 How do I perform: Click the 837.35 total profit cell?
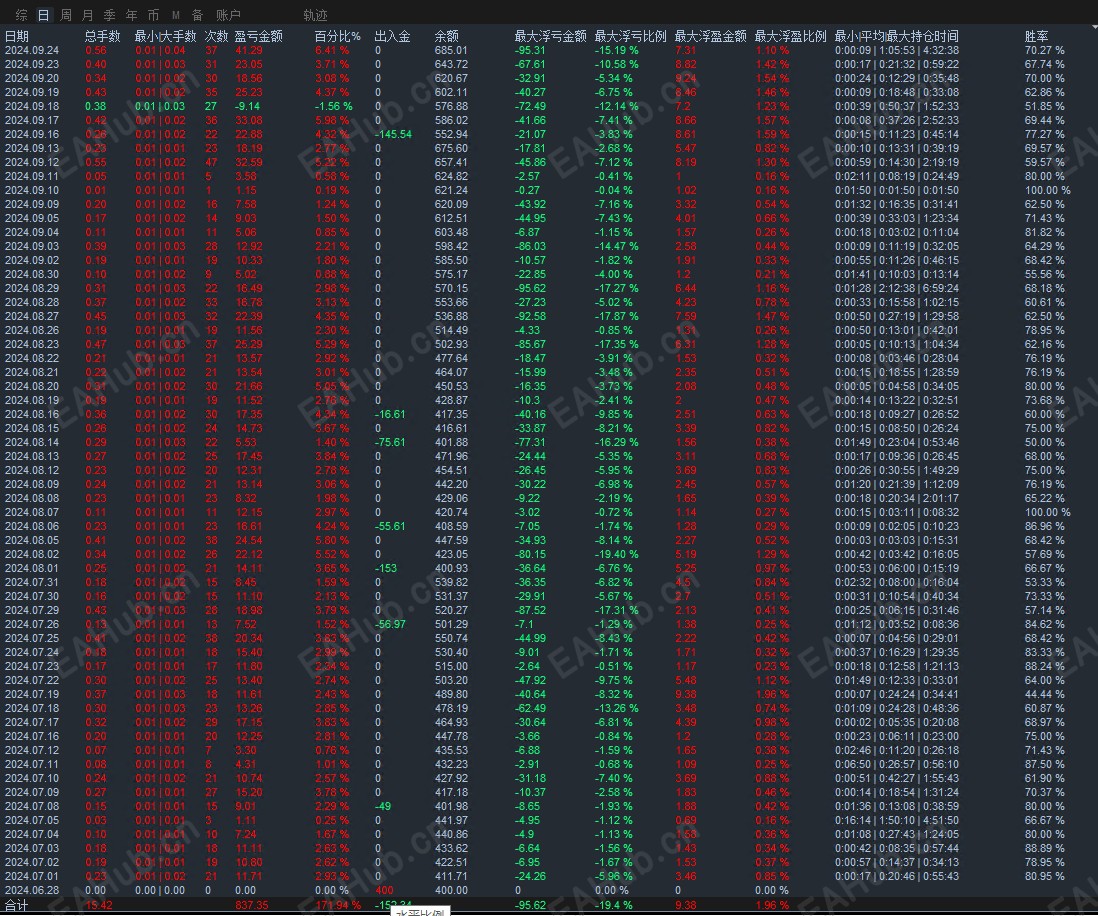[251, 905]
